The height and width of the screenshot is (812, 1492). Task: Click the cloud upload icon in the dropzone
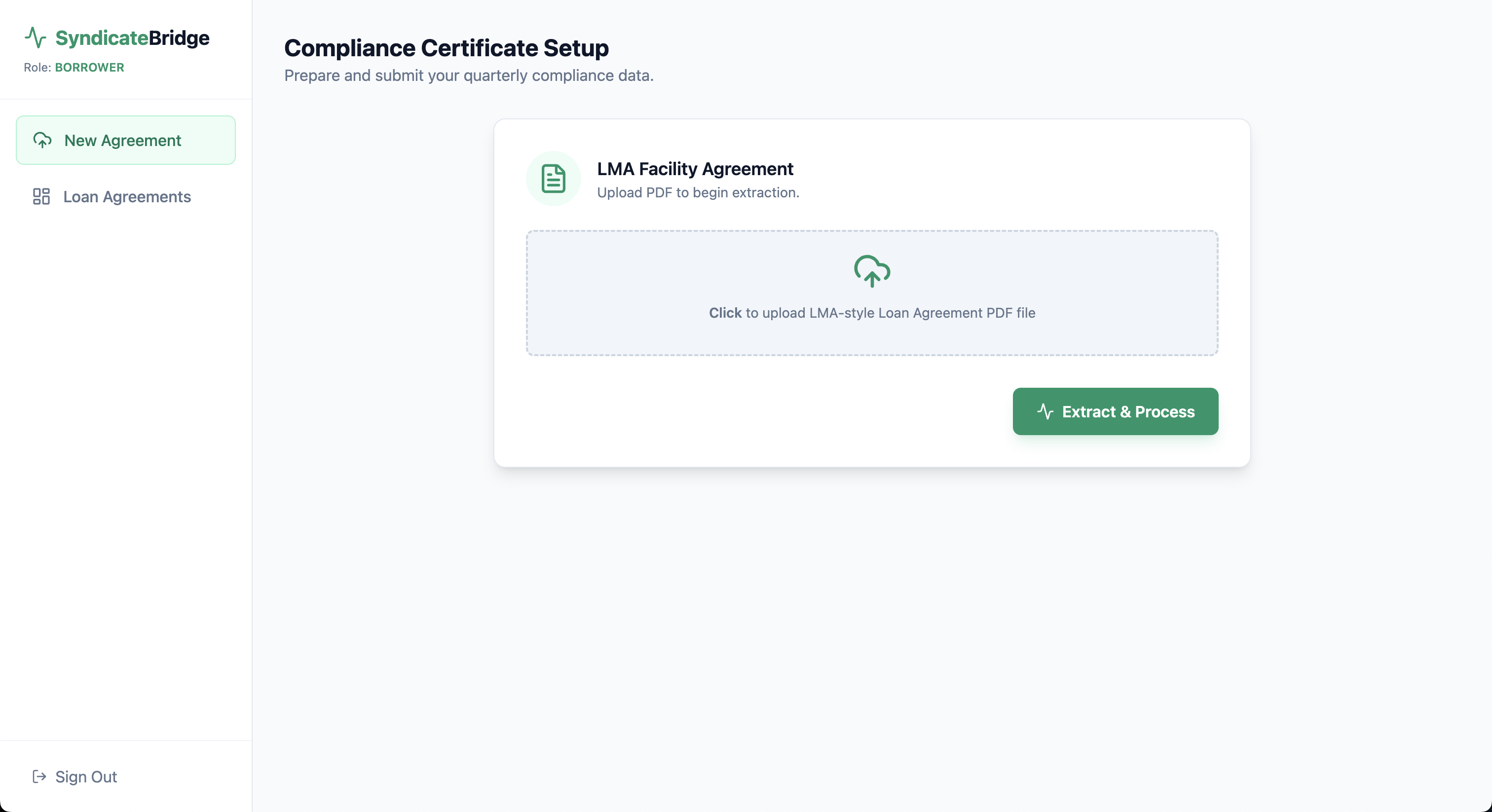click(872, 271)
